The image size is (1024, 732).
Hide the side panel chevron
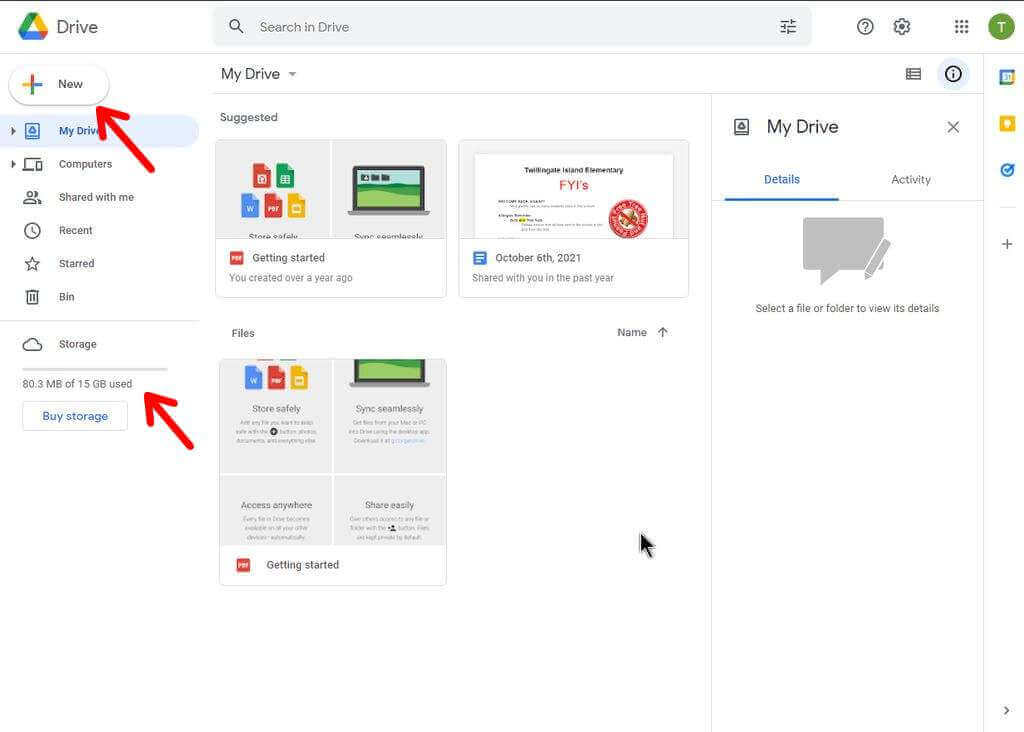tap(1006, 710)
